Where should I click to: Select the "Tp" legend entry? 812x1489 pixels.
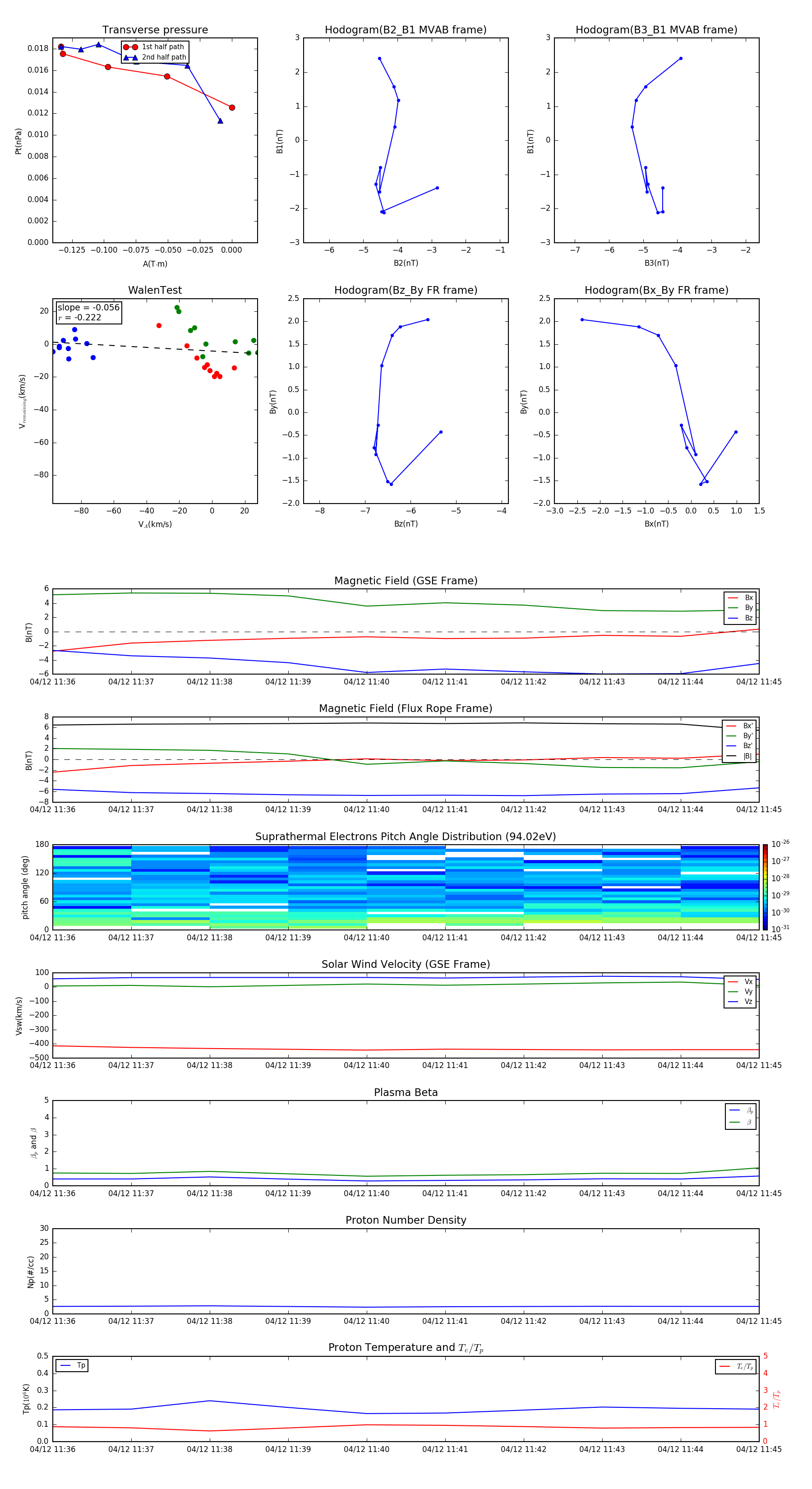[73, 1365]
